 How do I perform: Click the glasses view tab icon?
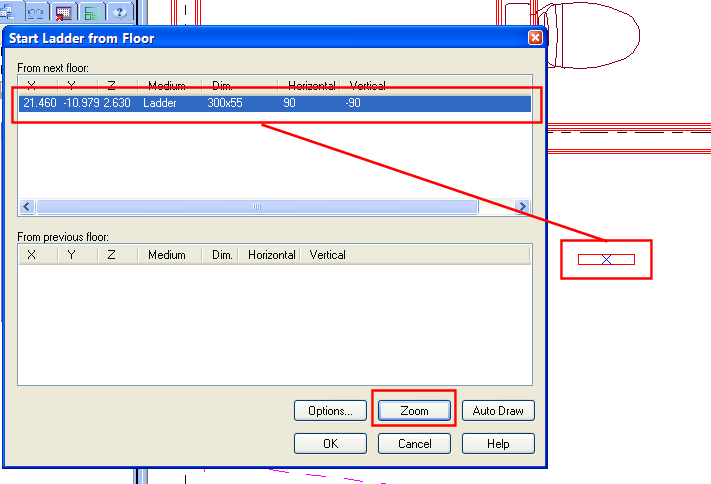pyautogui.click(x=36, y=13)
